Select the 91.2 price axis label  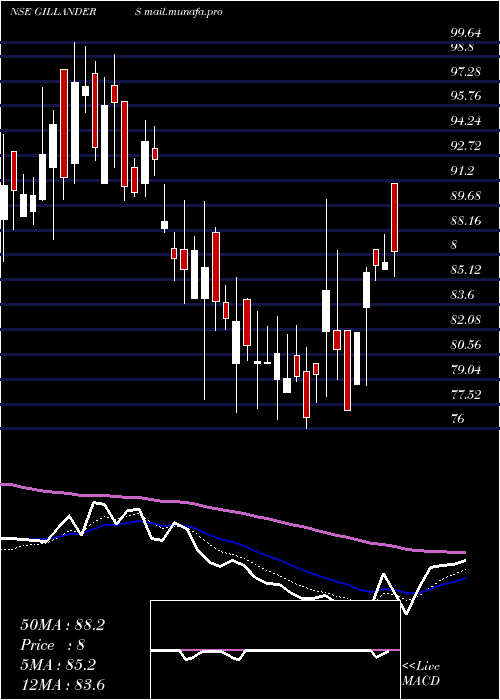coord(462,171)
